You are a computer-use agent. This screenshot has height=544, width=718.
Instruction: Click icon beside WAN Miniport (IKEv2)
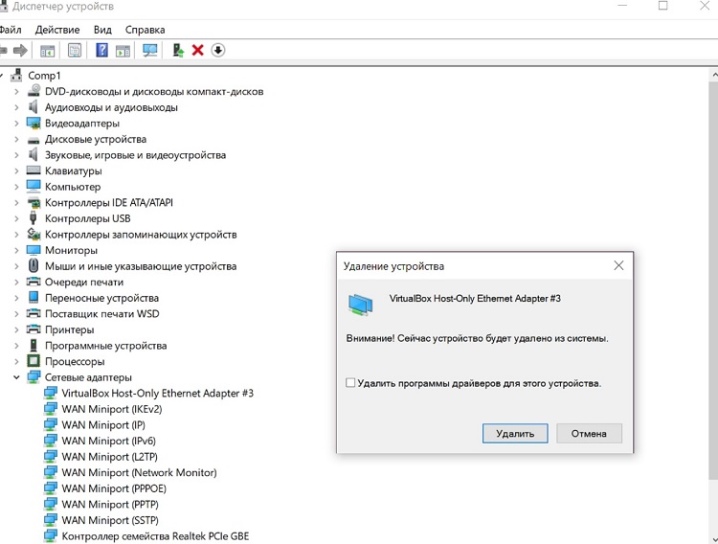tap(50, 408)
